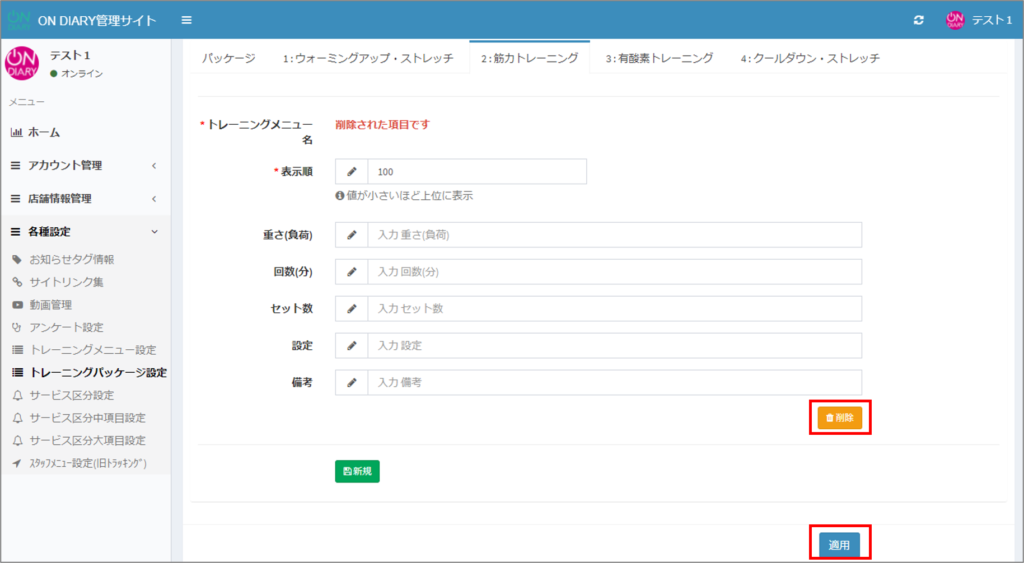Open テスト1 user menu in header

pyautogui.click(x=979, y=21)
